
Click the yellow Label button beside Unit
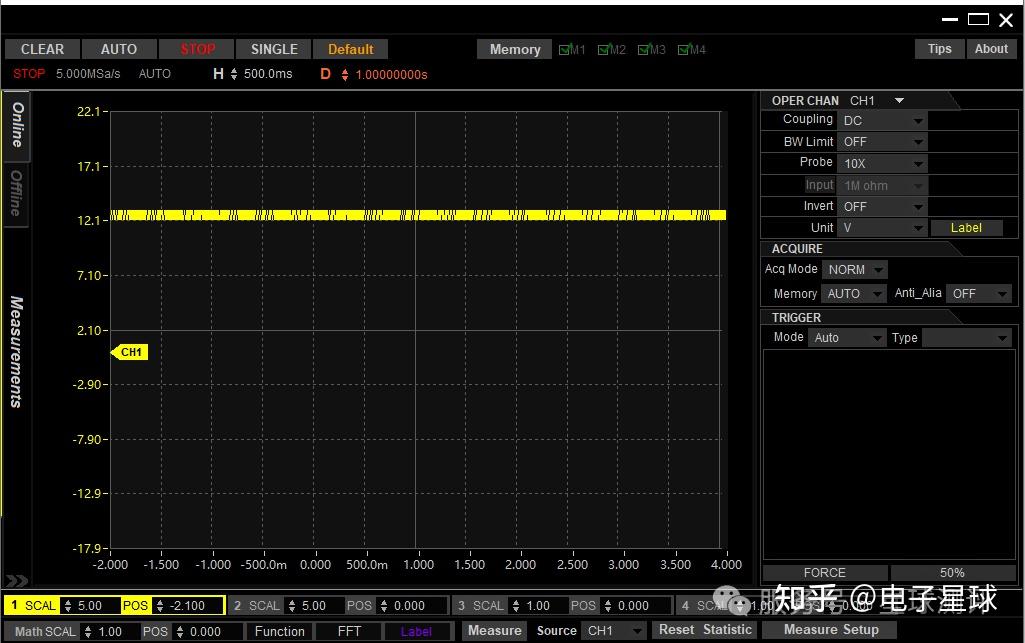965,228
